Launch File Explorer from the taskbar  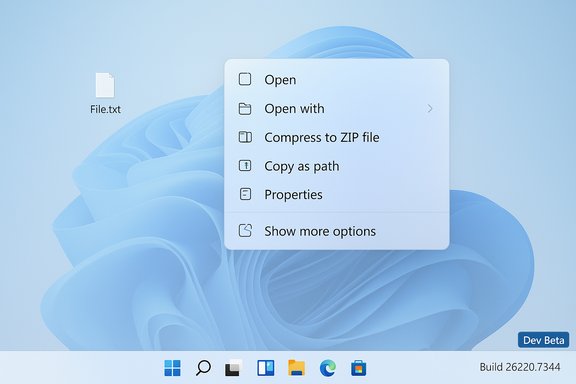pyautogui.click(x=296, y=367)
